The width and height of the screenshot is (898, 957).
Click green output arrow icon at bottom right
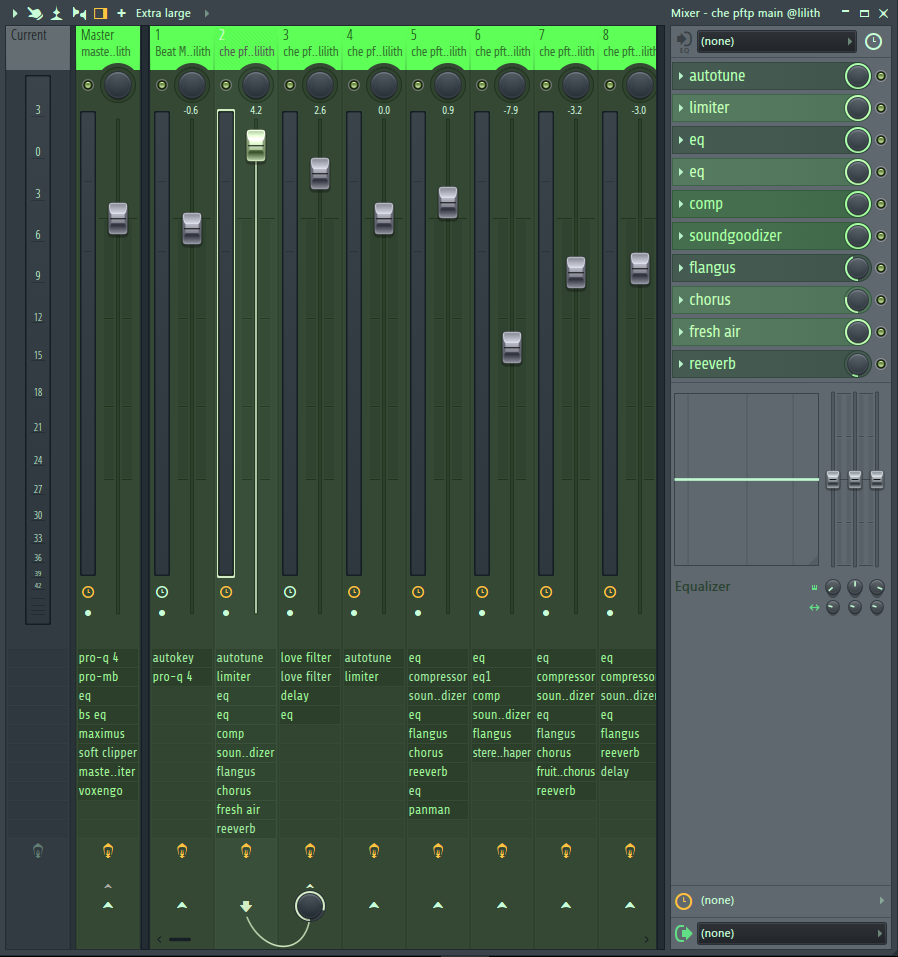pos(684,933)
